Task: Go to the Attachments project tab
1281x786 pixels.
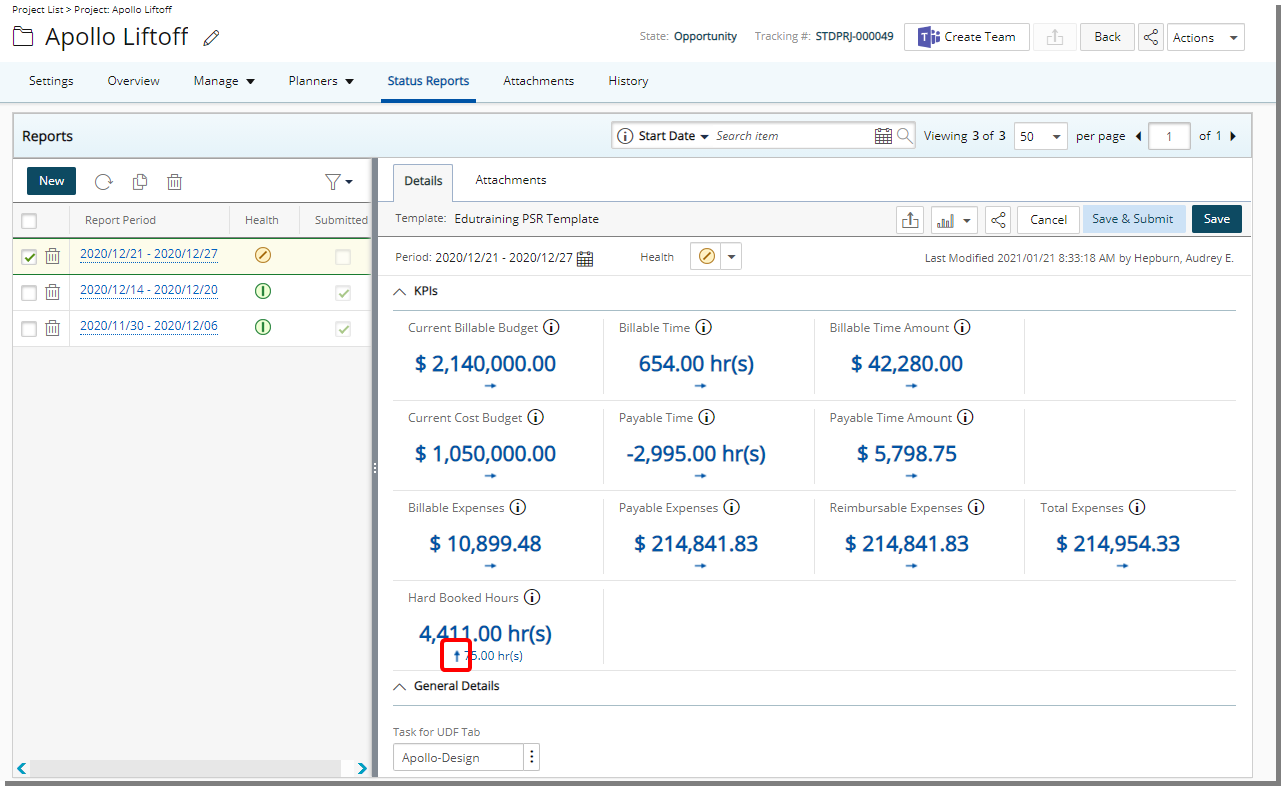Action: (538, 81)
